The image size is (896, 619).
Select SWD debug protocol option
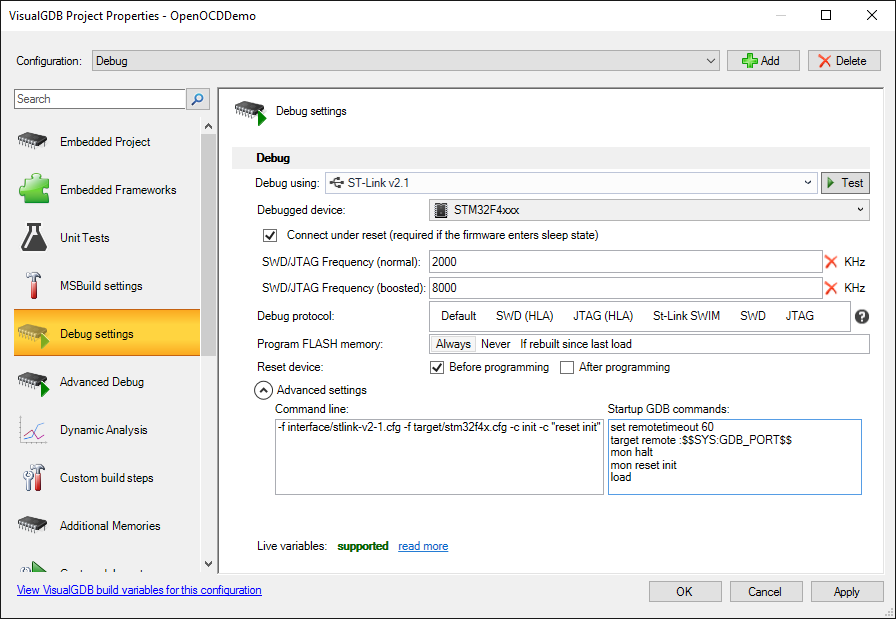753,316
